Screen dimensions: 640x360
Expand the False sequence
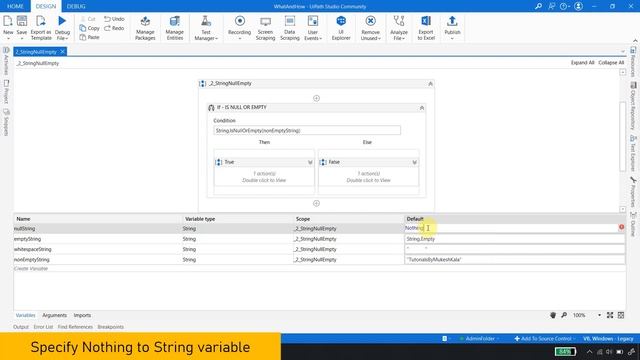[x=414, y=162]
